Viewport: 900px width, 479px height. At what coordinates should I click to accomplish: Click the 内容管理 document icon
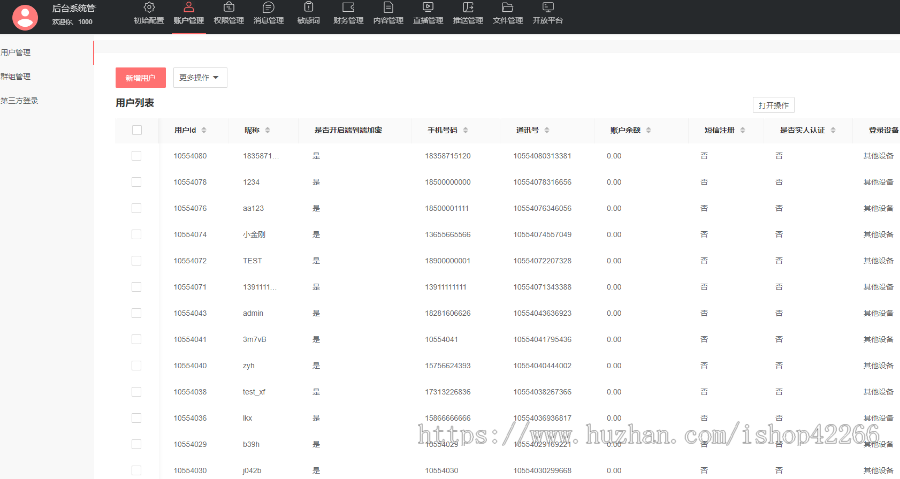tap(388, 8)
